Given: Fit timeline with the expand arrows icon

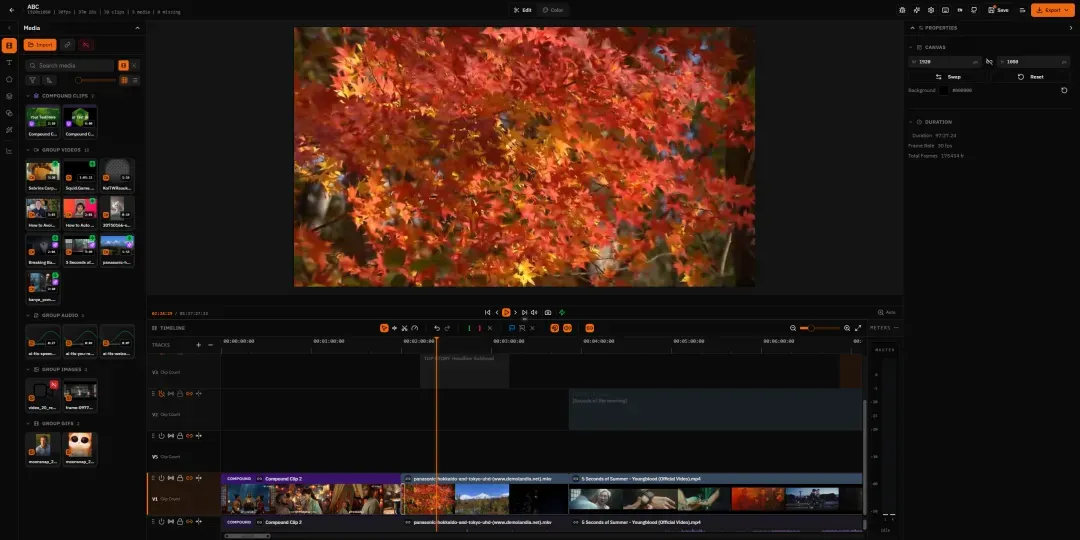Looking at the screenshot, I should coord(858,328).
